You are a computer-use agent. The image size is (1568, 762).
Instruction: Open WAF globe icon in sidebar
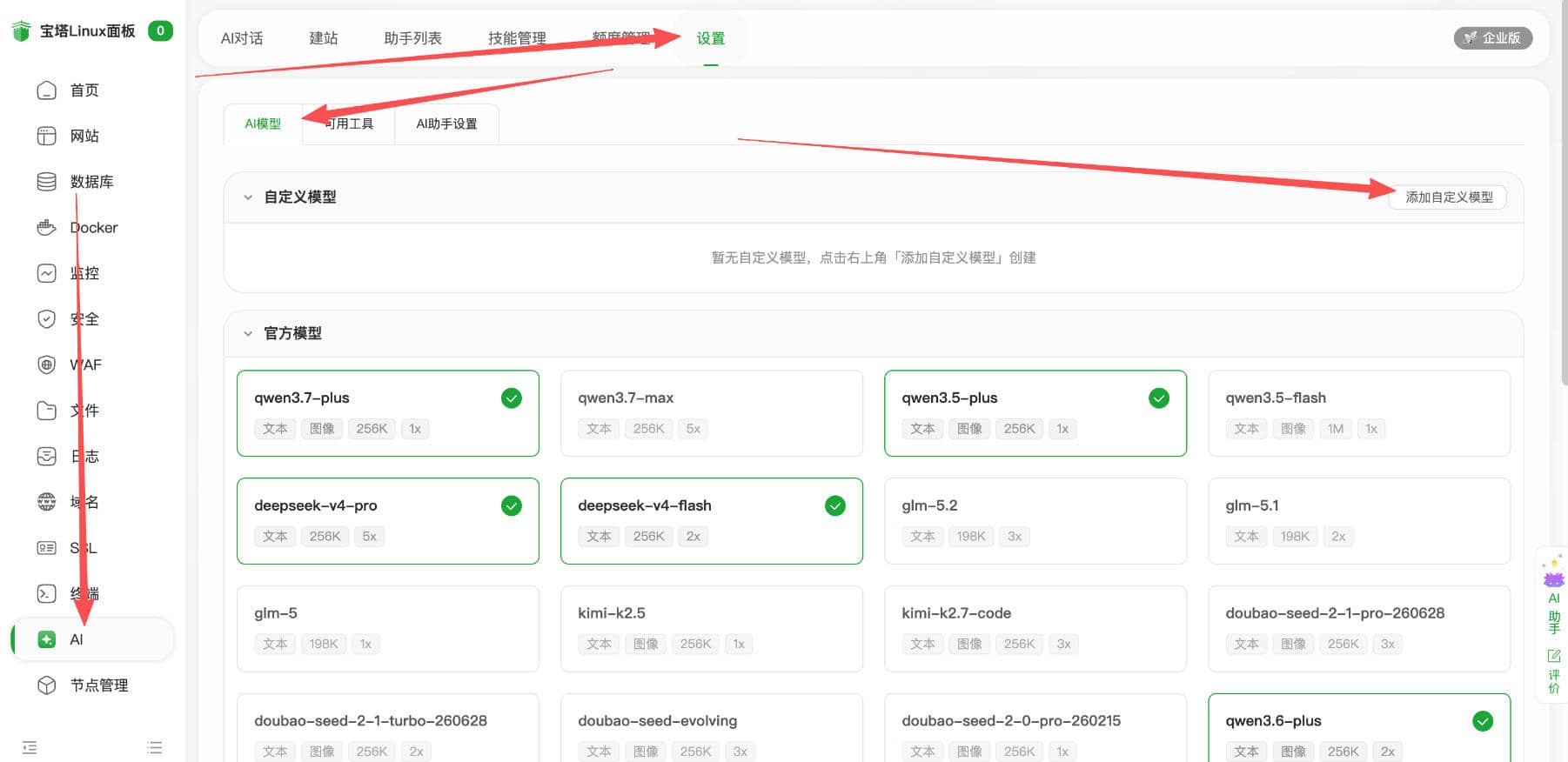(x=47, y=364)
